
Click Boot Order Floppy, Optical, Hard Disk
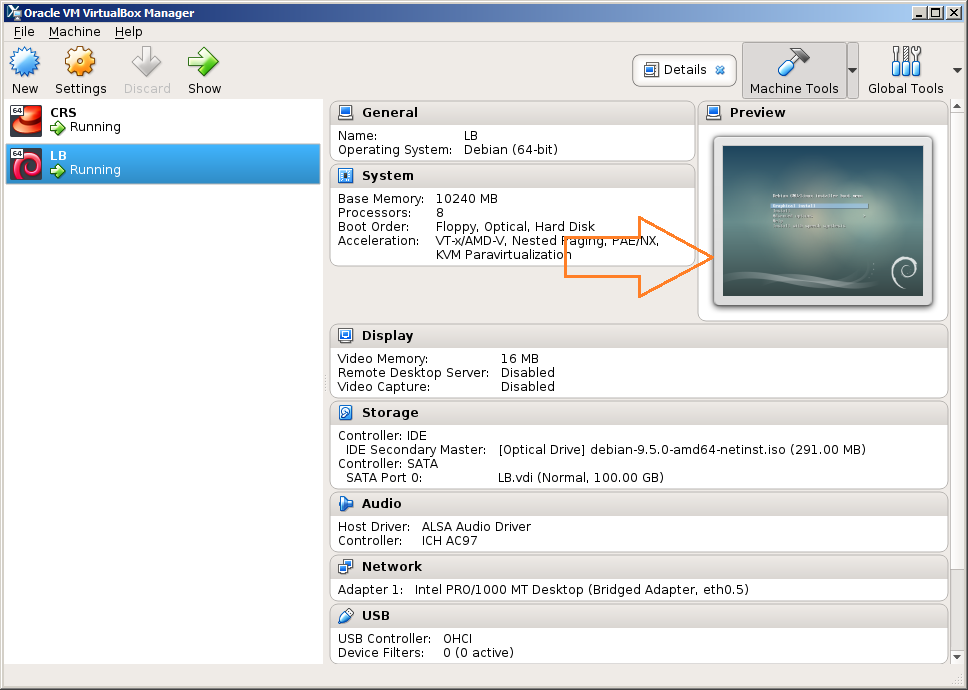coord(515,227)
